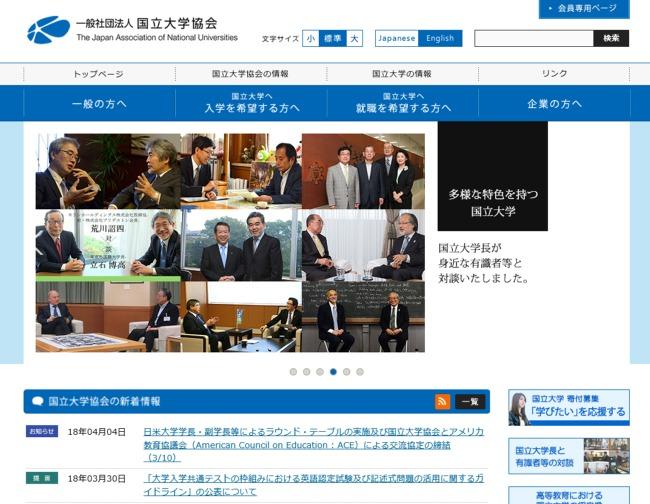Go to first carousel slide dot
This screenshot has height=504, width=650.
click(293, 372)
